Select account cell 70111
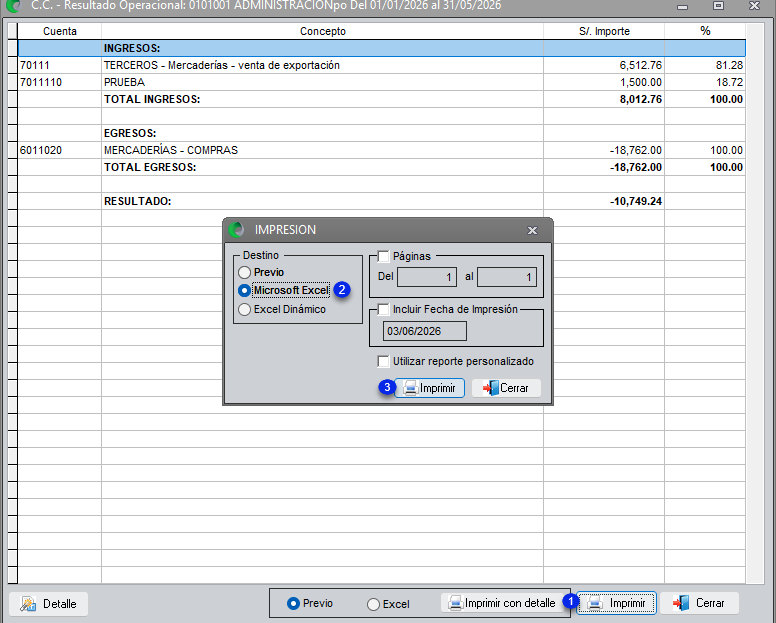 tap(60, 65)
